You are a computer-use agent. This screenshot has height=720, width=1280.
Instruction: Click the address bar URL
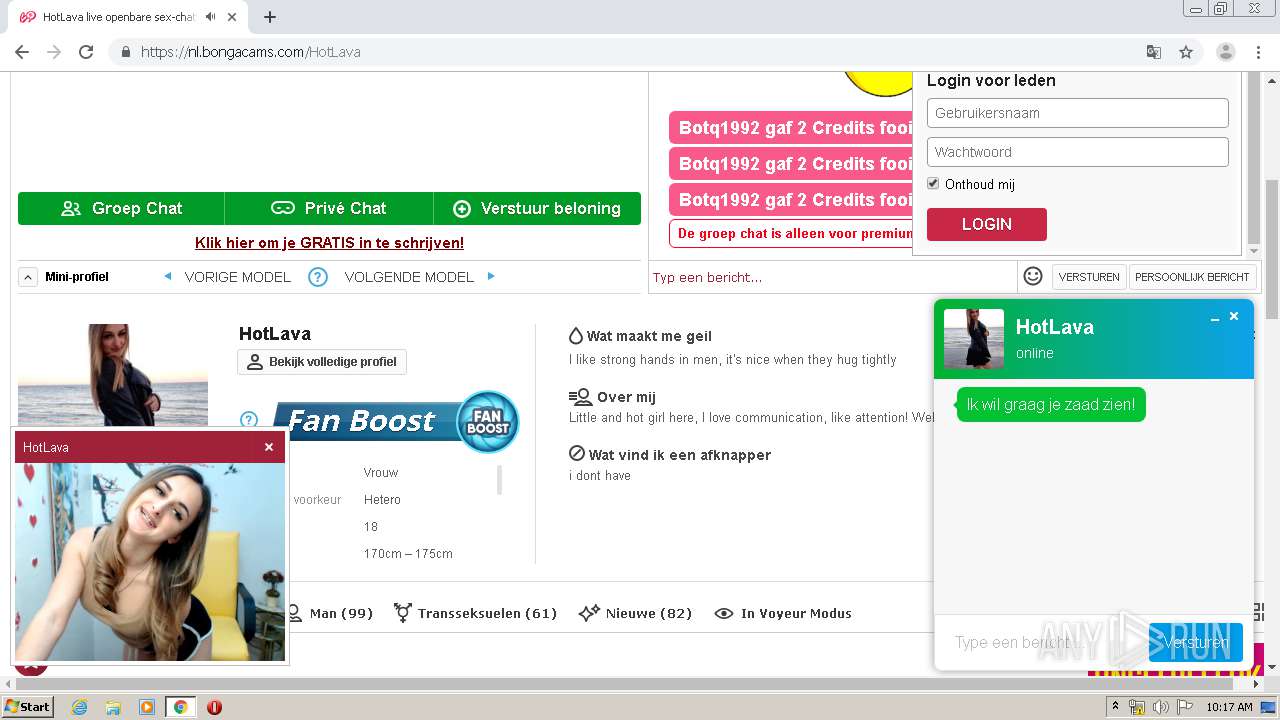250,52
